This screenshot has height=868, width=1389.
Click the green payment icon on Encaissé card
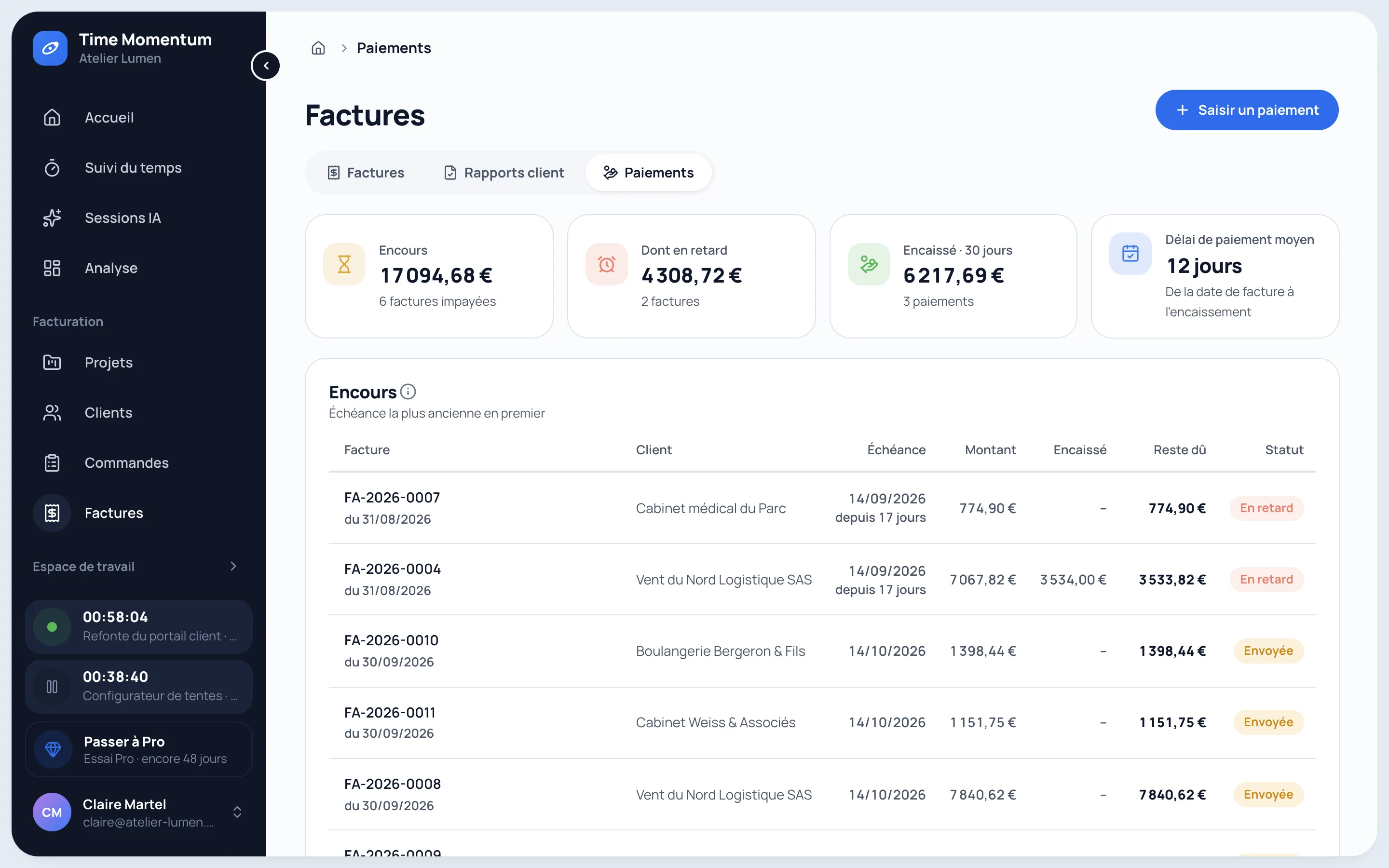pyautogui.click(x=869, y=265)
